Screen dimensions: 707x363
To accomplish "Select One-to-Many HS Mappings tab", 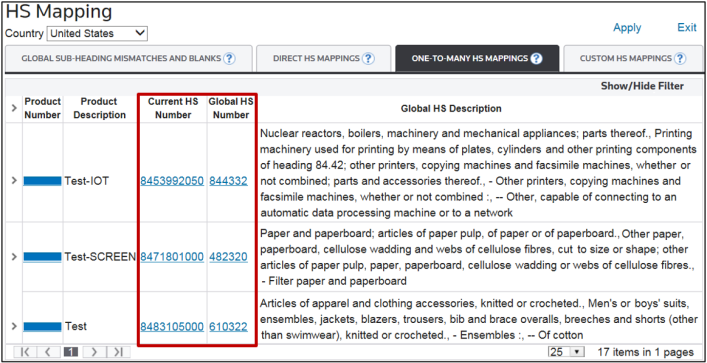I will pos(477,59).
